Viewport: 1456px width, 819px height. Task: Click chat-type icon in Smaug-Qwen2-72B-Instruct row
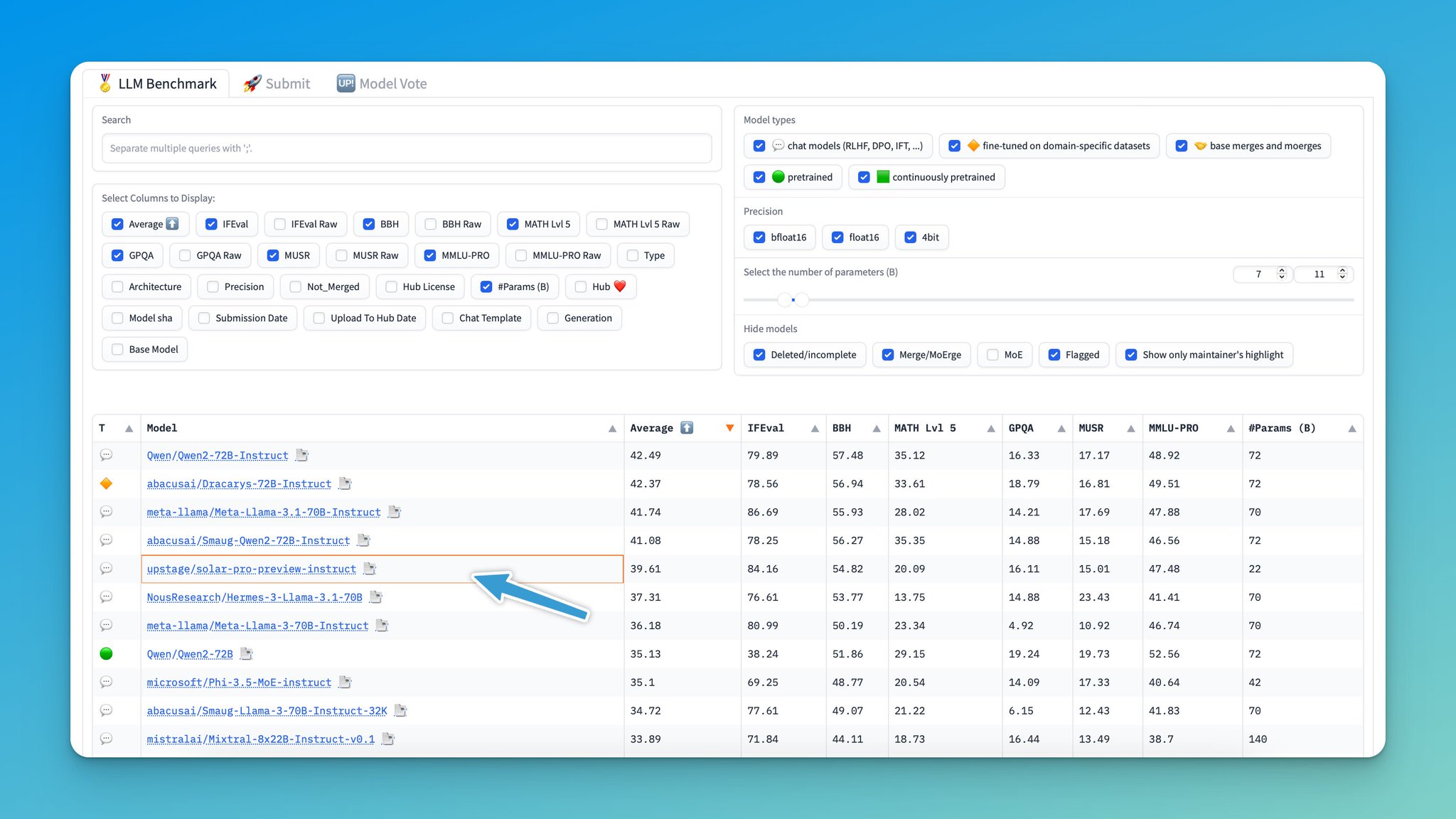pos(106,540)
